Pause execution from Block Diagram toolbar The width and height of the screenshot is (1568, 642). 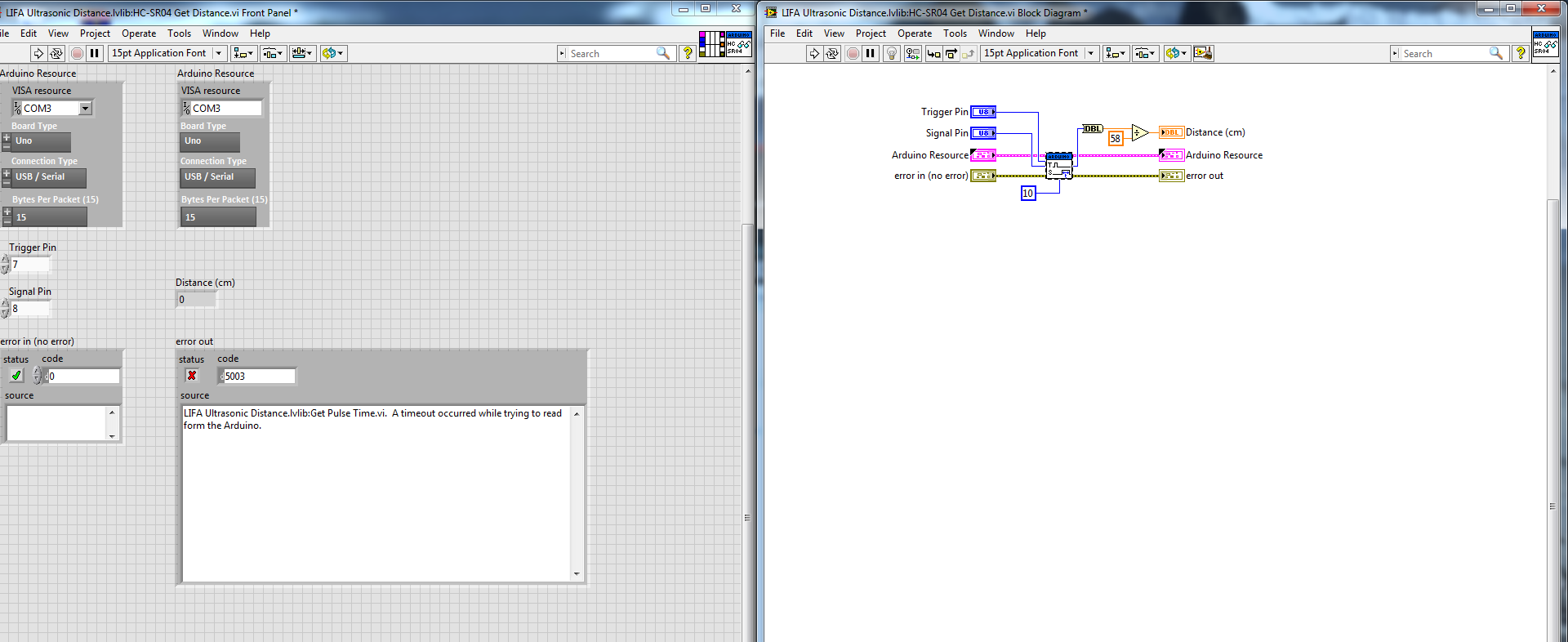coord(871,53)
